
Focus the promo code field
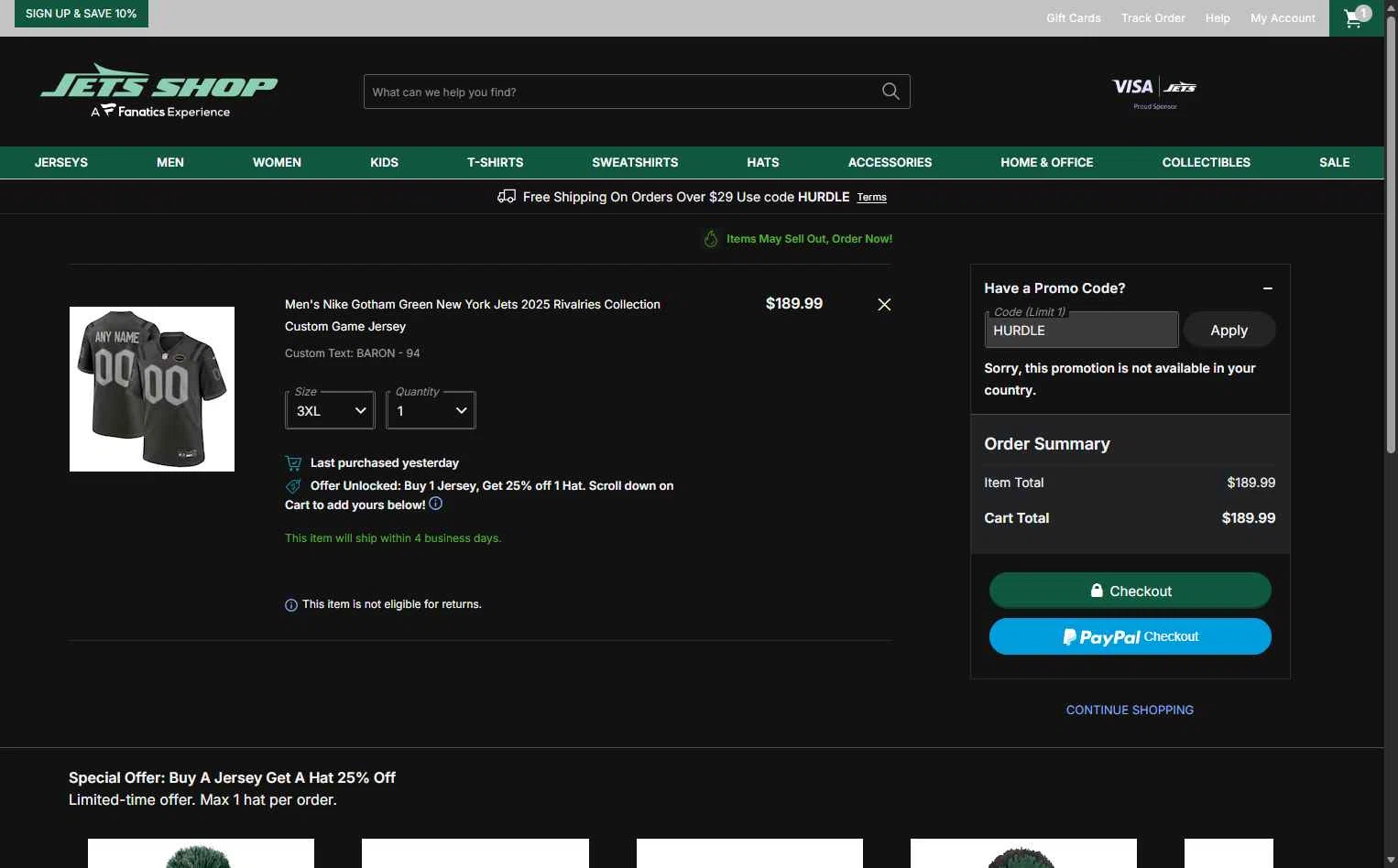(1081, 330)
